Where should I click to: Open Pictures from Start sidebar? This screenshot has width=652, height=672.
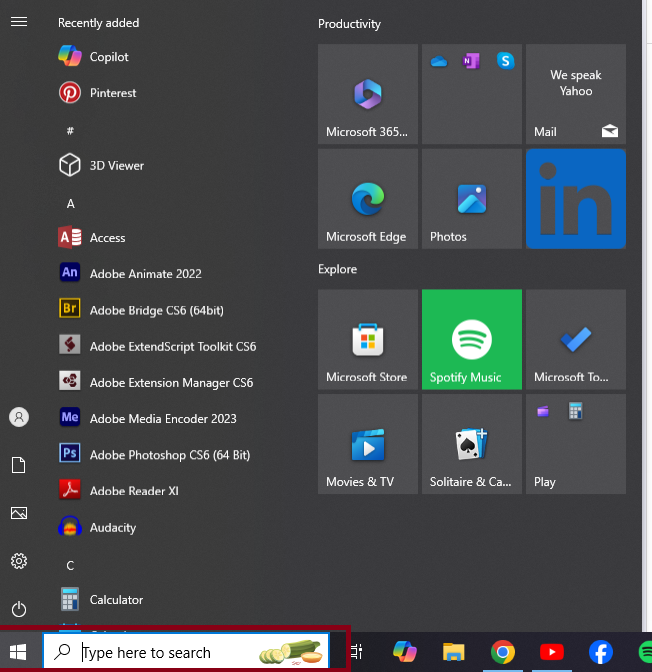coord(19,513)
